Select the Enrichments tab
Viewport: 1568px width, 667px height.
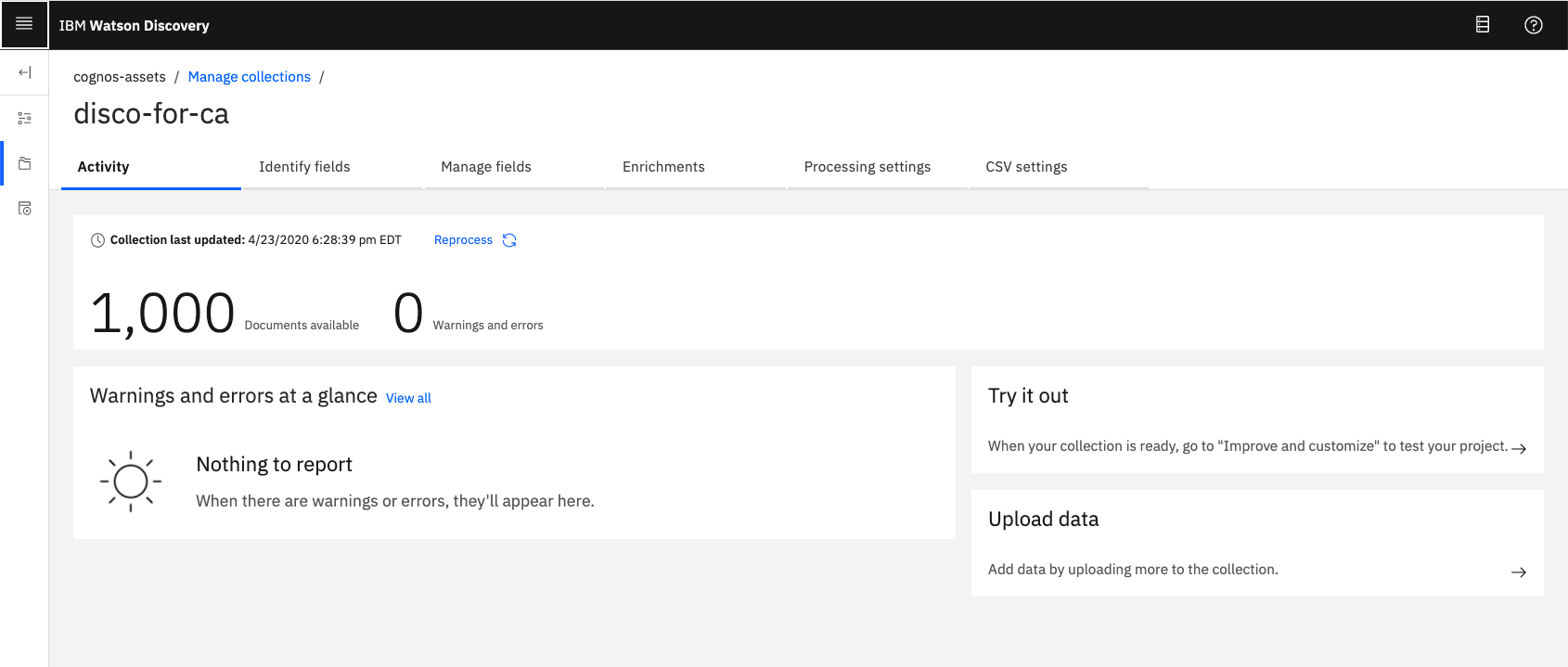(x=696, y=167)
